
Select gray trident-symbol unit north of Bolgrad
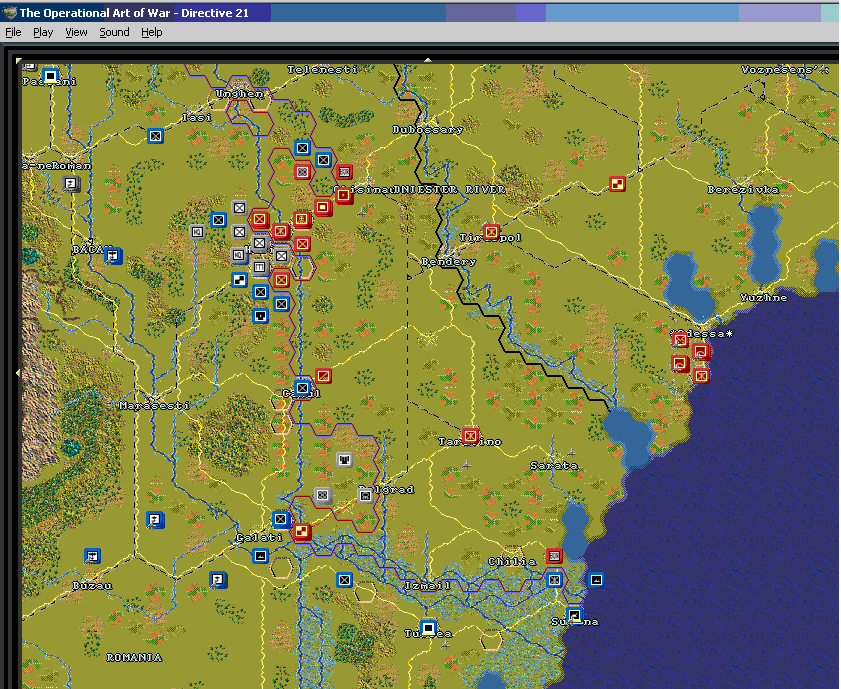pyautogui.click(x=344, y=460)
